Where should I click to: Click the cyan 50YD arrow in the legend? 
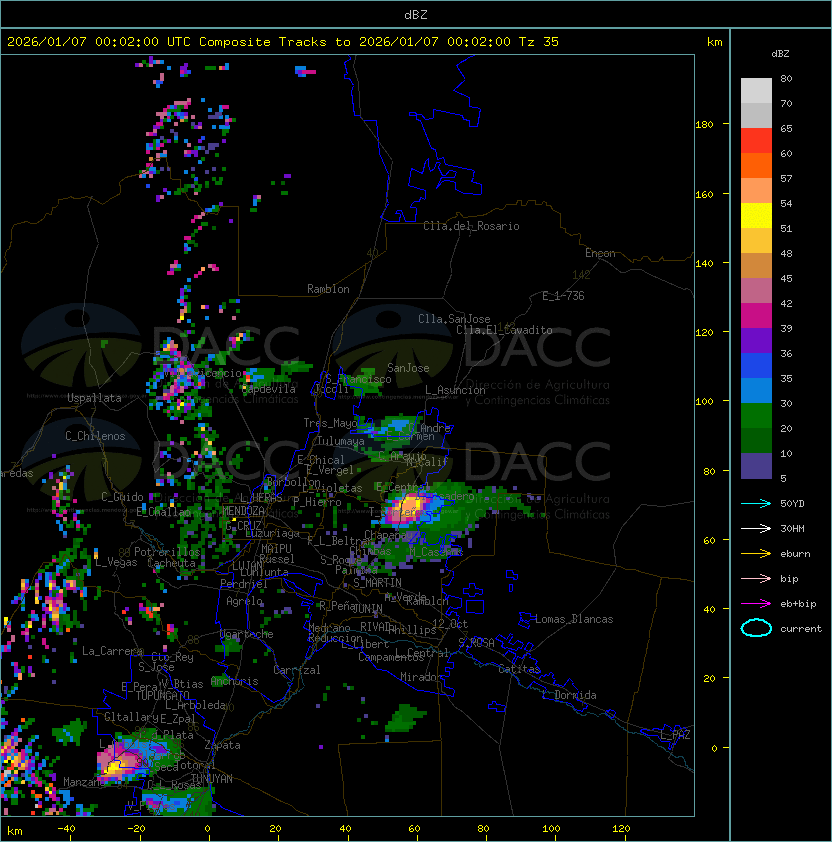tap(756, 503)
